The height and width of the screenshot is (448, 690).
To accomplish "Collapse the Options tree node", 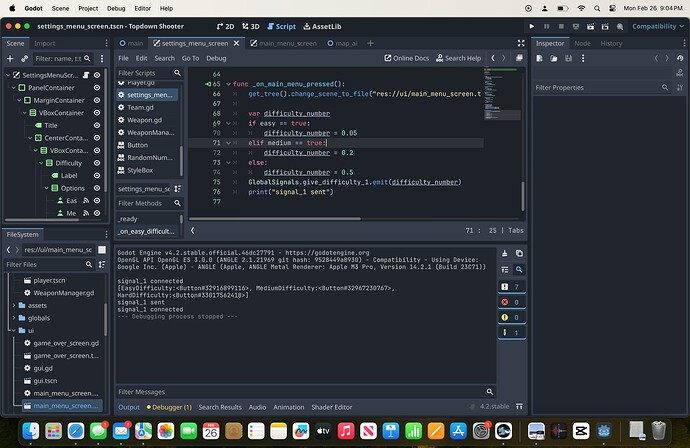I will pyautogui.click(x=46, y=188).
